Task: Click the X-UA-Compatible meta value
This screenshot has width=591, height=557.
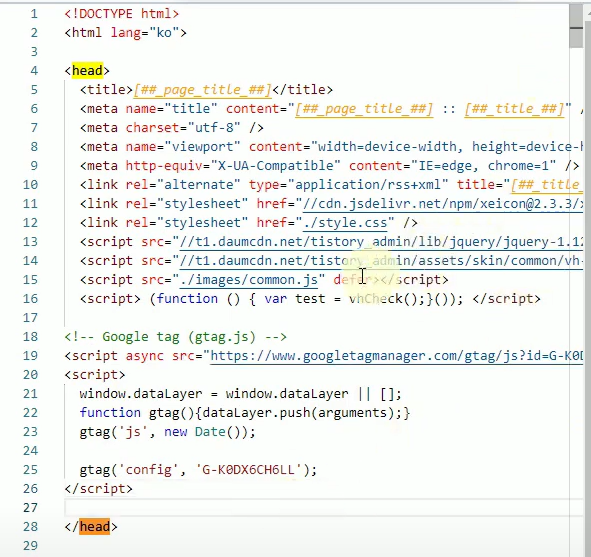Action: pyautogui.click(x=276, y=166)
